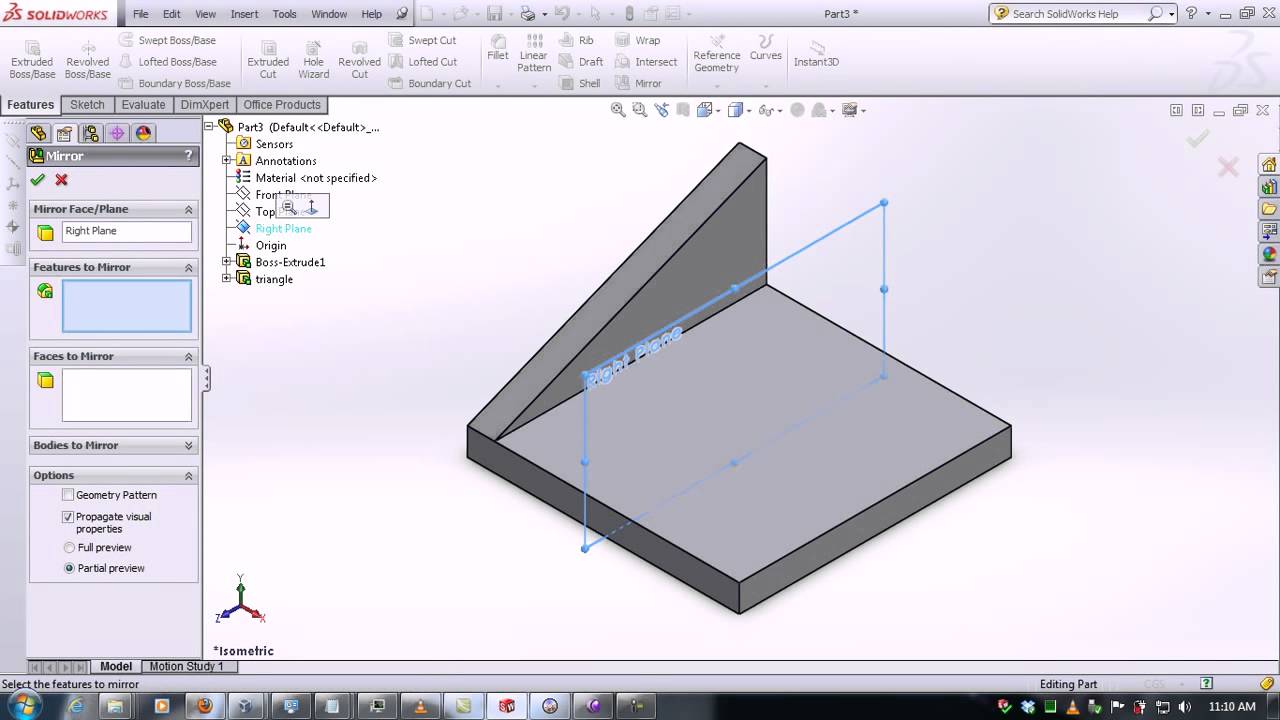Image resolution: width=1280 pixels, height=720 pixels.
Task: Click the Windows Start button
Action: pos(25,706)
